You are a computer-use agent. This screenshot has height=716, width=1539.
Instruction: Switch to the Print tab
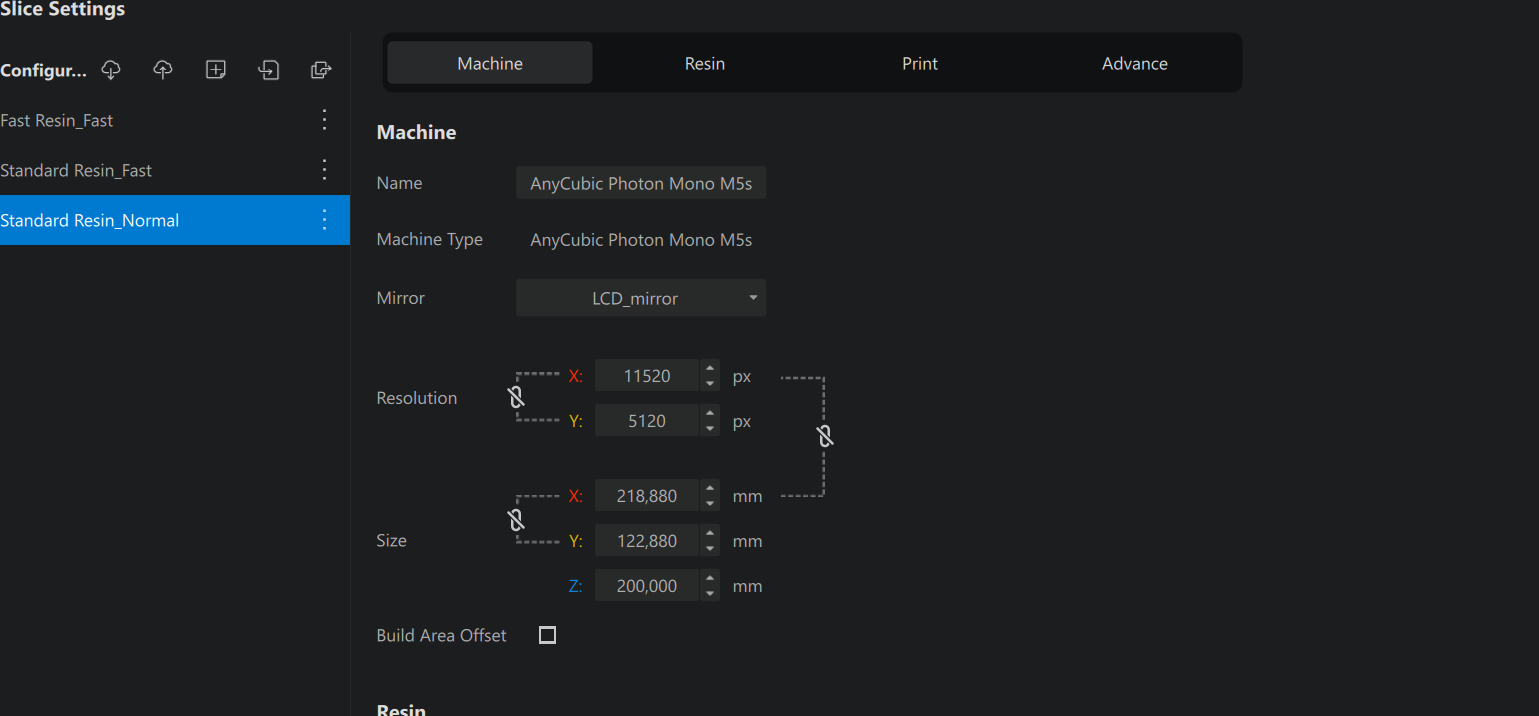(920, 63)
